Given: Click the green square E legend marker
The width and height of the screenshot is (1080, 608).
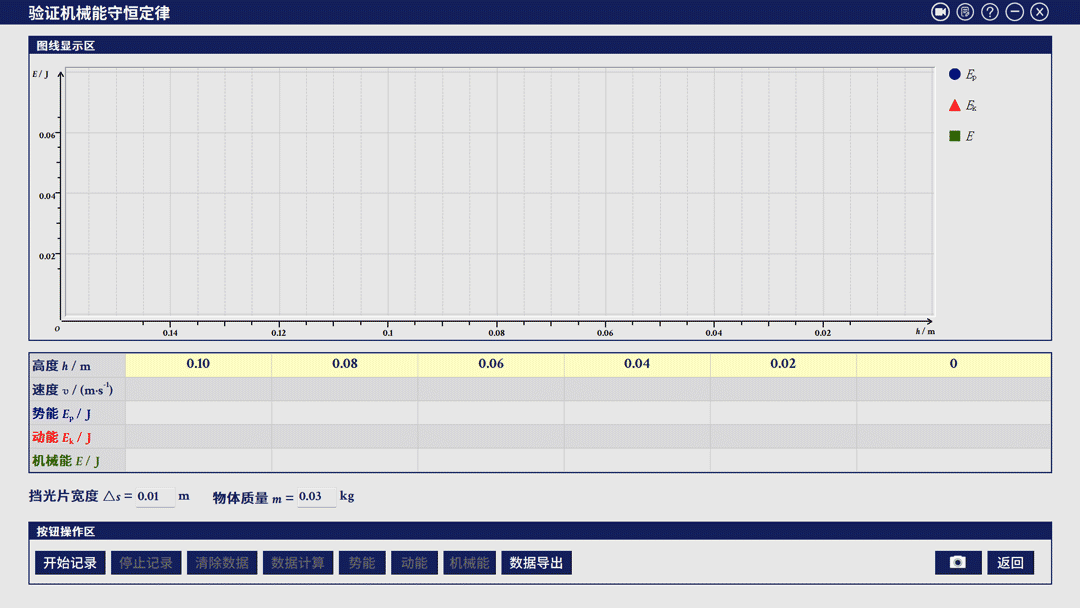Looking at the screenshot, I should click(955, 136).
